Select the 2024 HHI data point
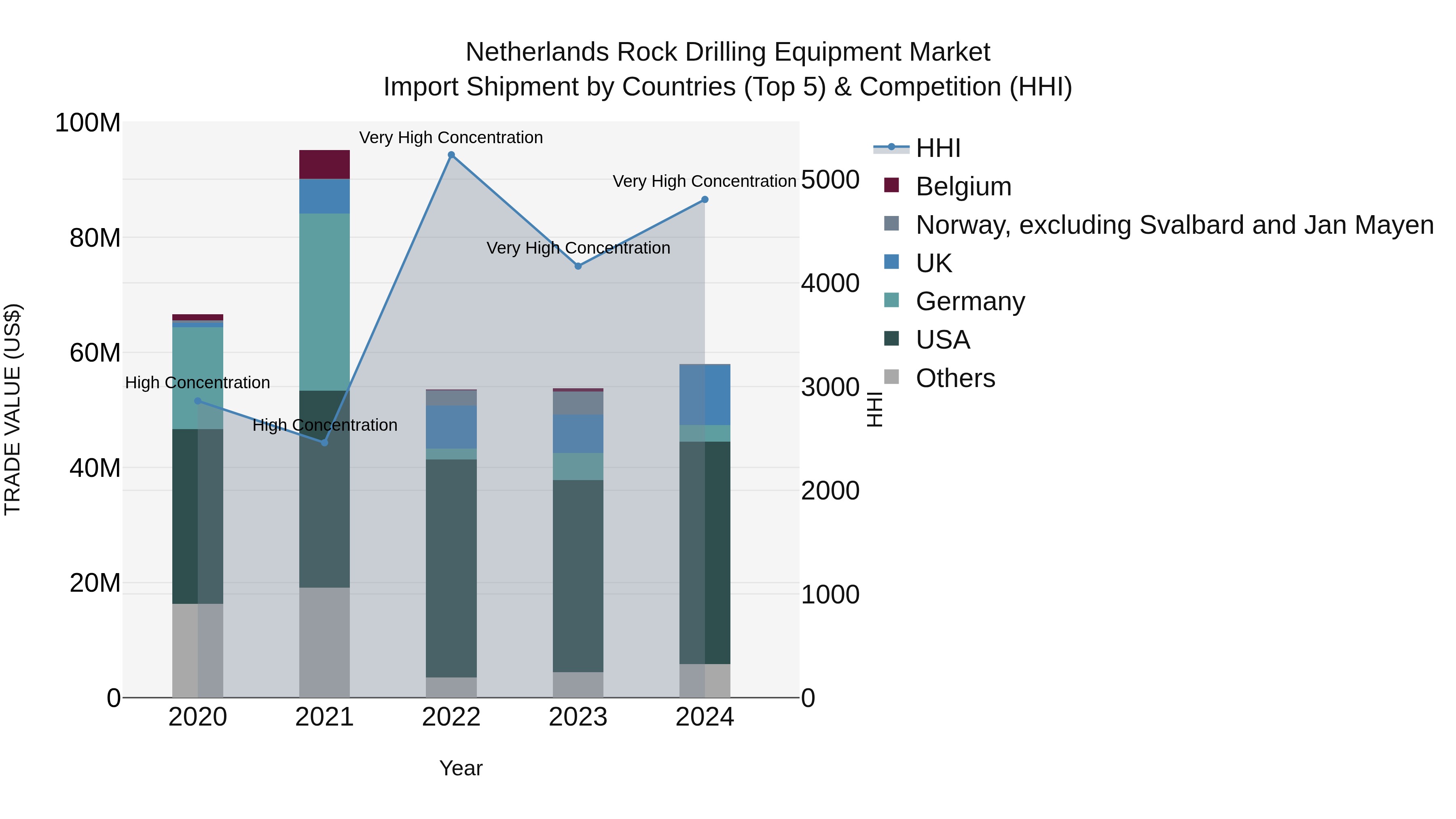Viewport: 1456px width, 819px height. click(x=705, y=199)
